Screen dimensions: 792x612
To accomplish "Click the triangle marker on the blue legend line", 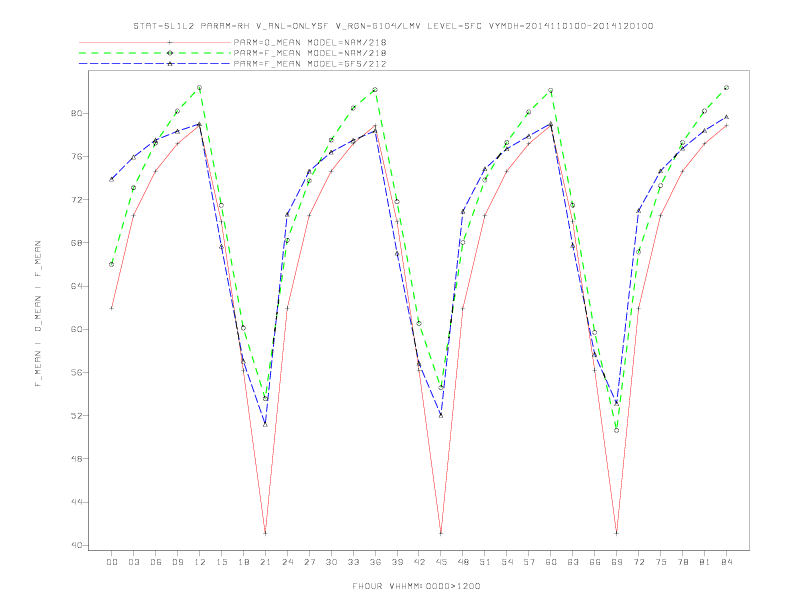I will click(170, 64).
